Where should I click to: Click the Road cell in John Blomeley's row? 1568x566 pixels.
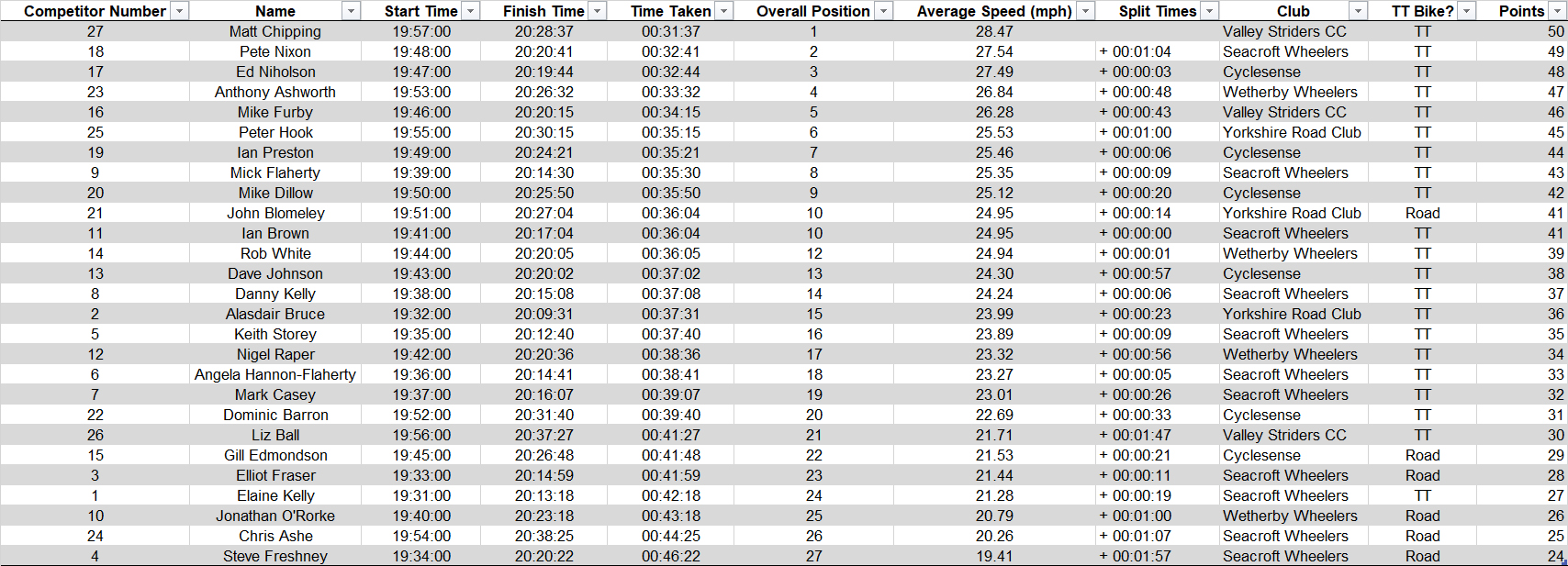pos(1422,213)
